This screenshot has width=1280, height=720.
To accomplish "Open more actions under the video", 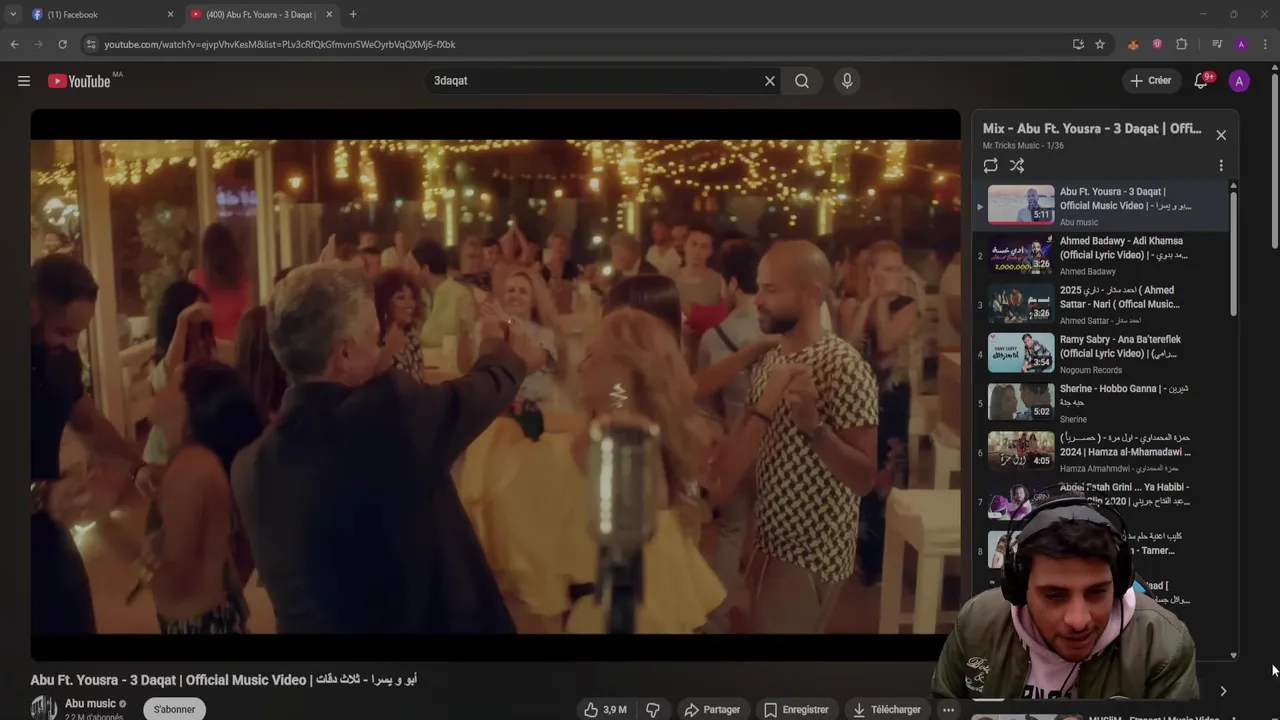I will [x=948, y=710].
